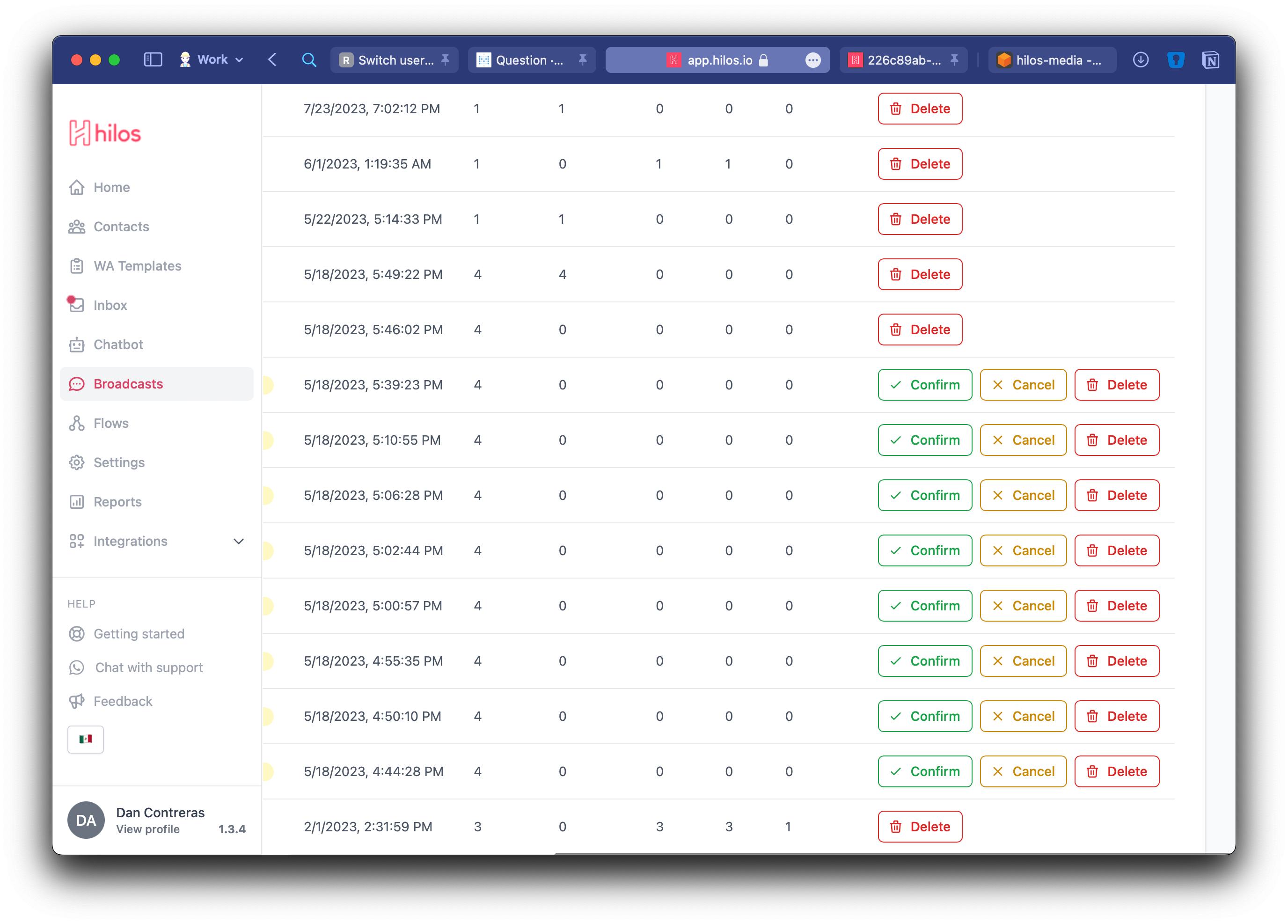Open site options ellipsis in address bar

pos(812,60)
